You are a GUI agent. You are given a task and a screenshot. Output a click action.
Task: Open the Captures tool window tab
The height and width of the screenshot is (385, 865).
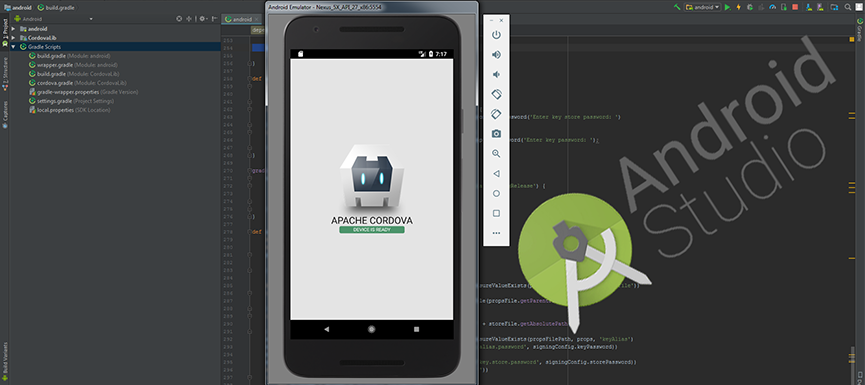pos(4,114)
